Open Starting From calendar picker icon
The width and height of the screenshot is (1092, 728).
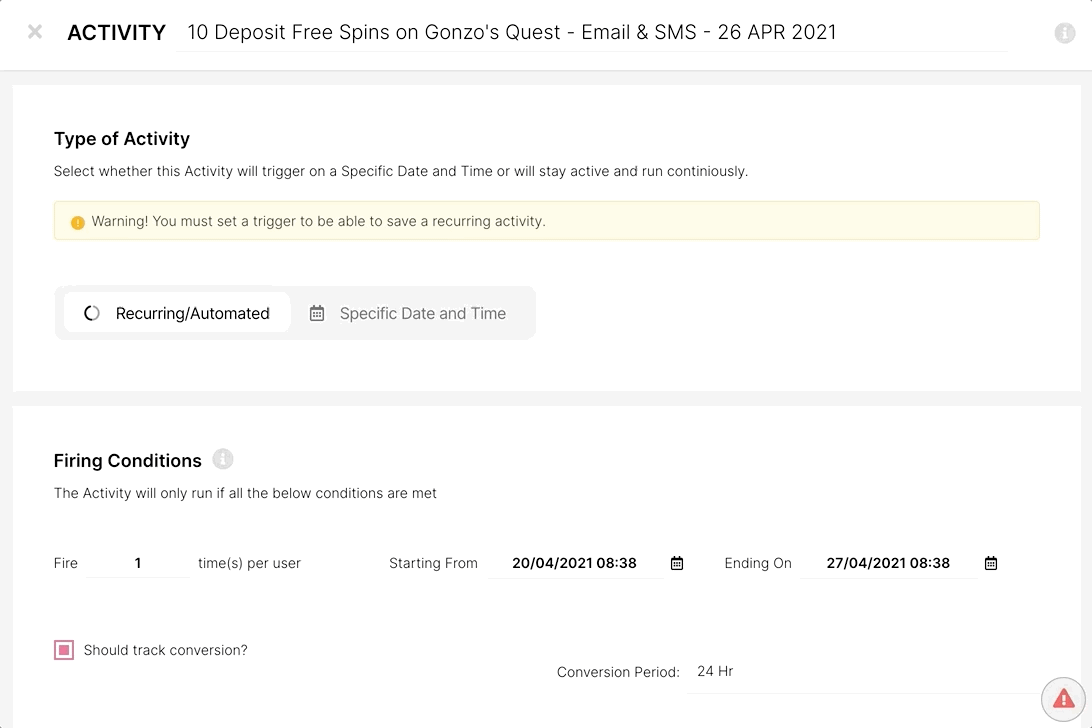pos(677,563)
